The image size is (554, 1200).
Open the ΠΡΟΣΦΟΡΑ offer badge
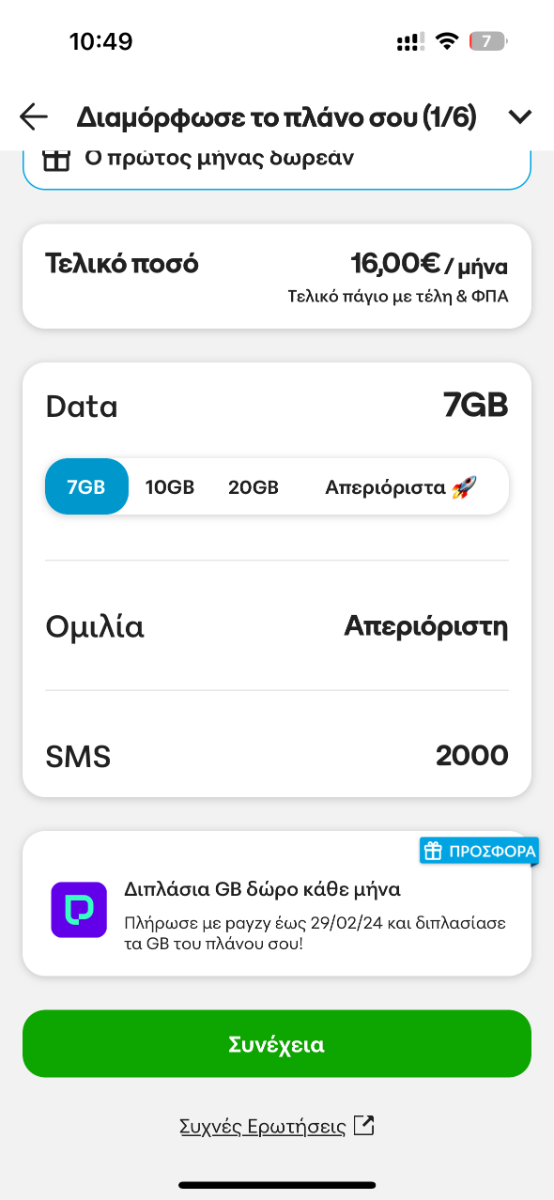pyautogui.click(x=479, y=851)
